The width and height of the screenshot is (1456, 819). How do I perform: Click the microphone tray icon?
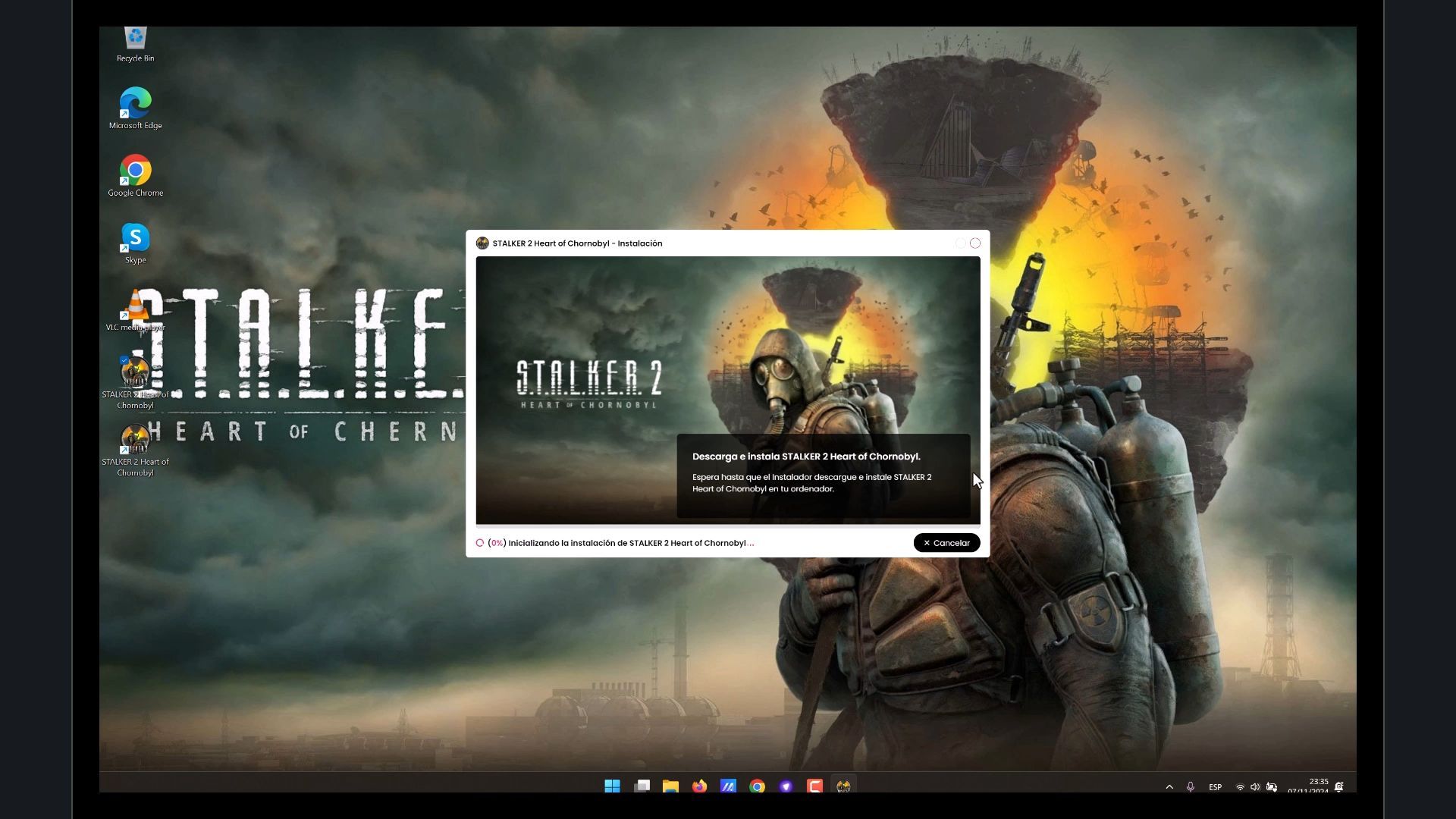(1191, 787)
